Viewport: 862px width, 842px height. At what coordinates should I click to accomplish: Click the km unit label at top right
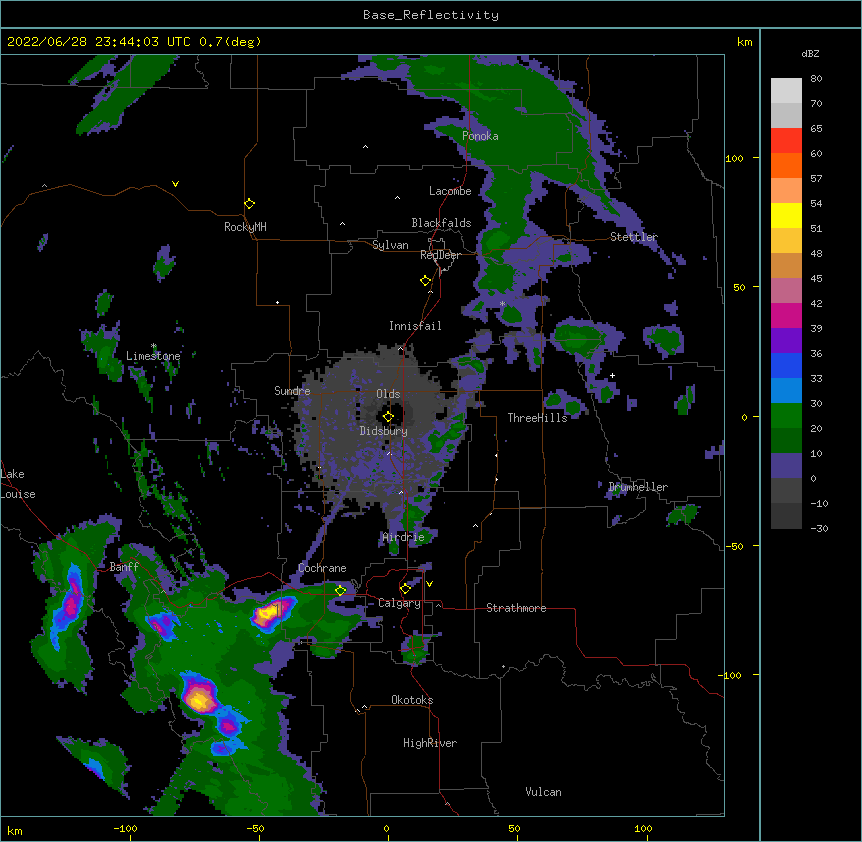pyautogui.click(x=744, y=42)
